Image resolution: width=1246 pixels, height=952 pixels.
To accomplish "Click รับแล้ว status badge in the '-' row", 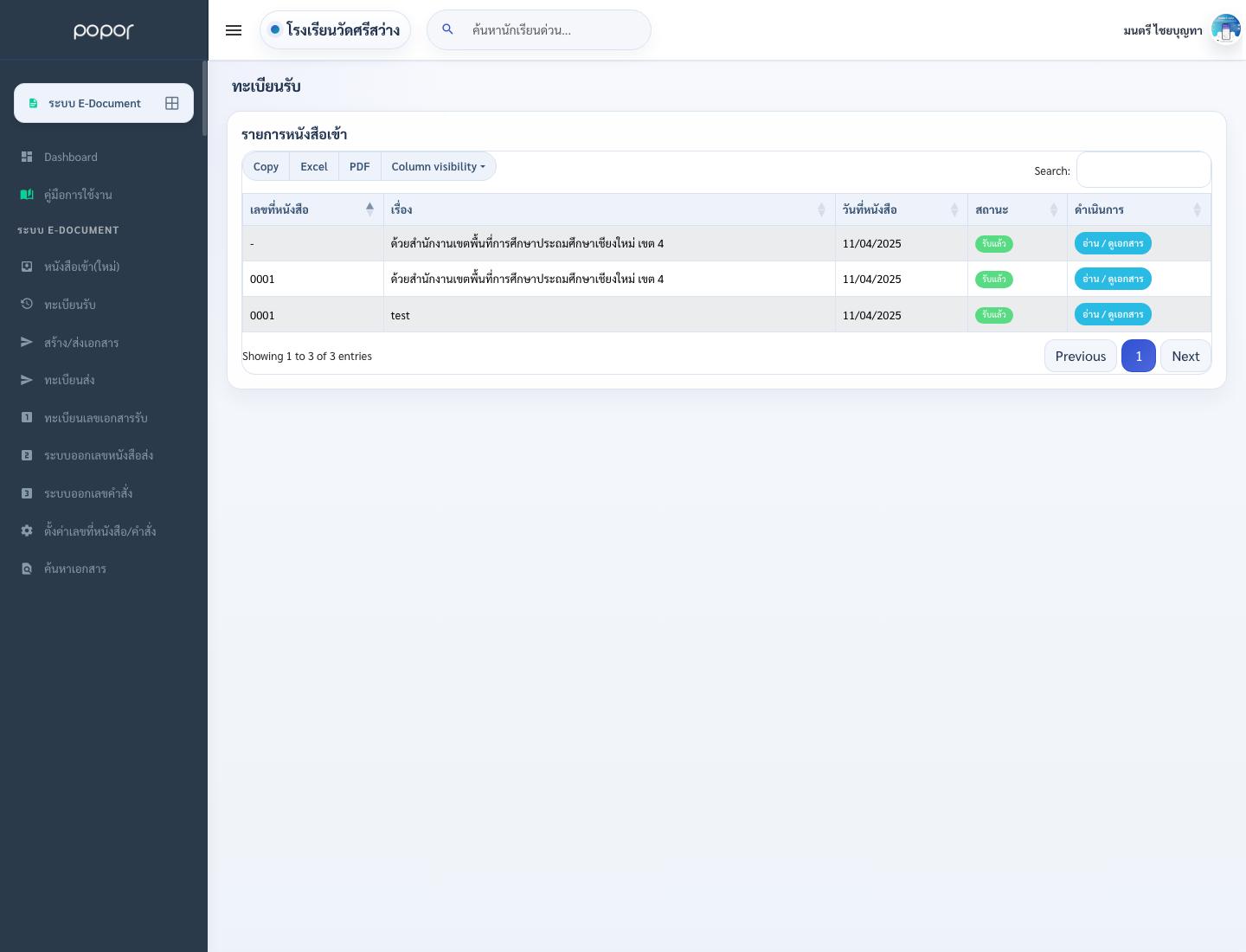I will (994, 244).
